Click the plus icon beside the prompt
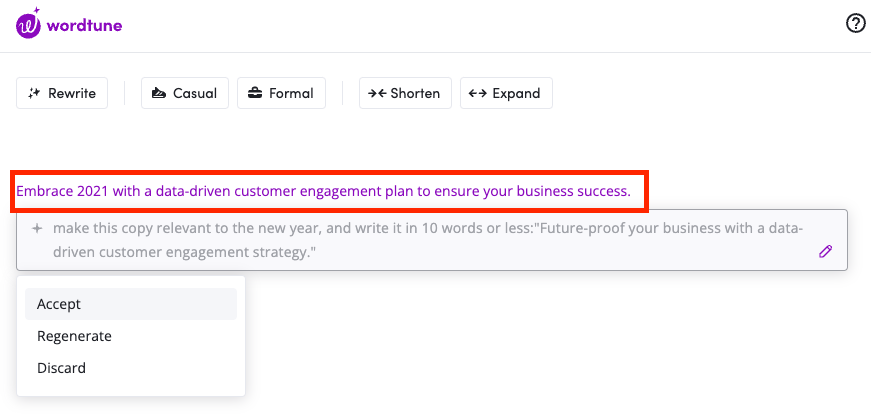This screenshot has height=416, width=871. [x=37, y=229]
